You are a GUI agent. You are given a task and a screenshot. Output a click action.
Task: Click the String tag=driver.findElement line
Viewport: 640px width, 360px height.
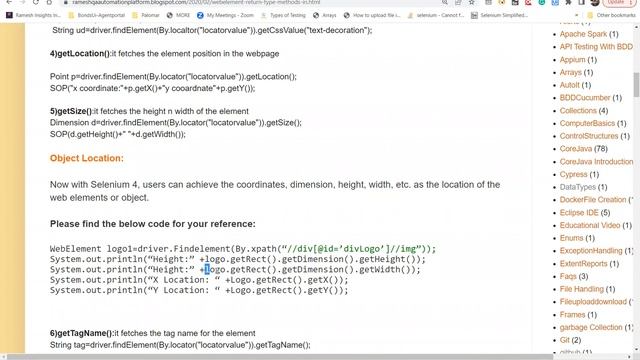[180, 345]
